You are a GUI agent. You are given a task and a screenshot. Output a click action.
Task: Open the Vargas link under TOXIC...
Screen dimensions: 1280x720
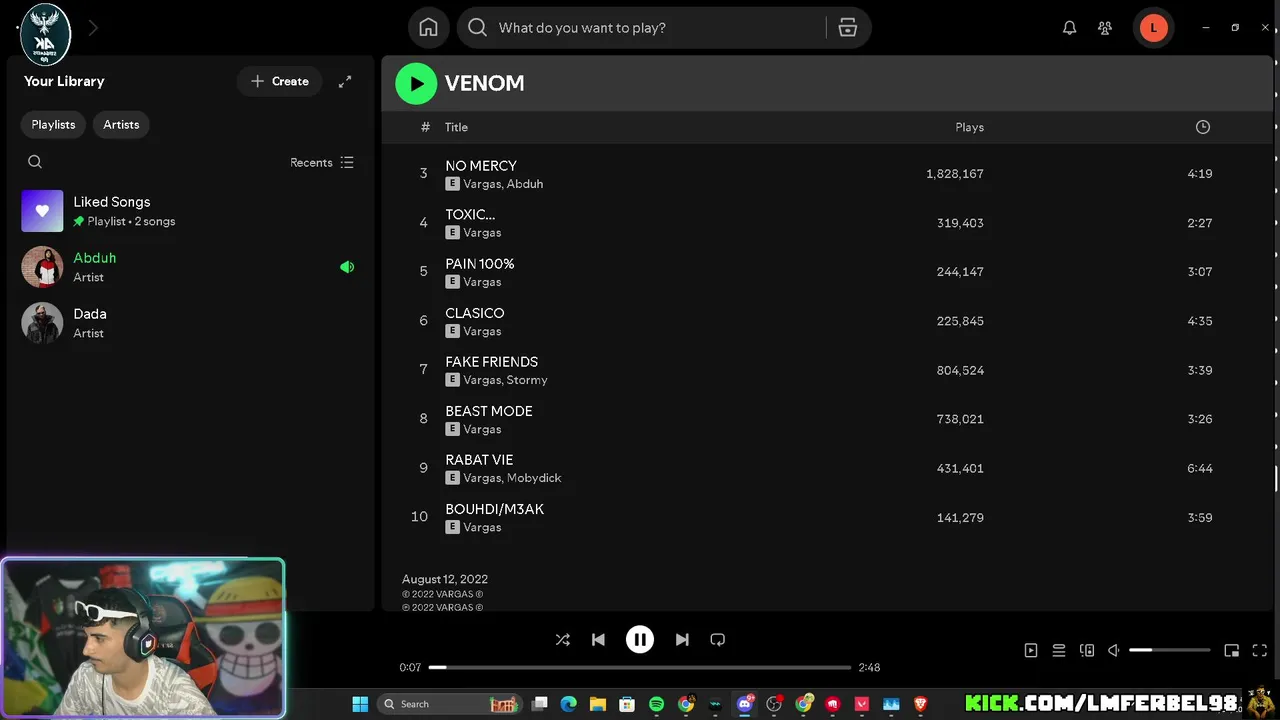[482, 233]
